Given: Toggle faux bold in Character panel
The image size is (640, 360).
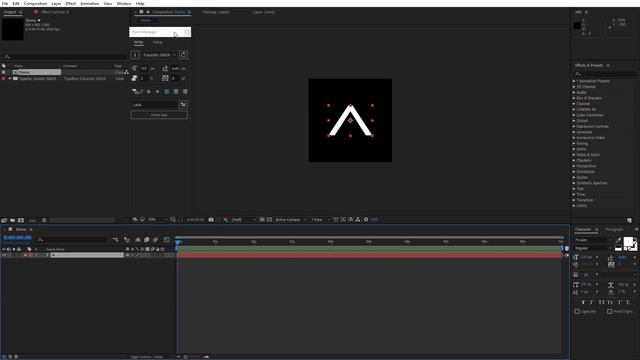Looking at the screenshot, I should point(583,302).
